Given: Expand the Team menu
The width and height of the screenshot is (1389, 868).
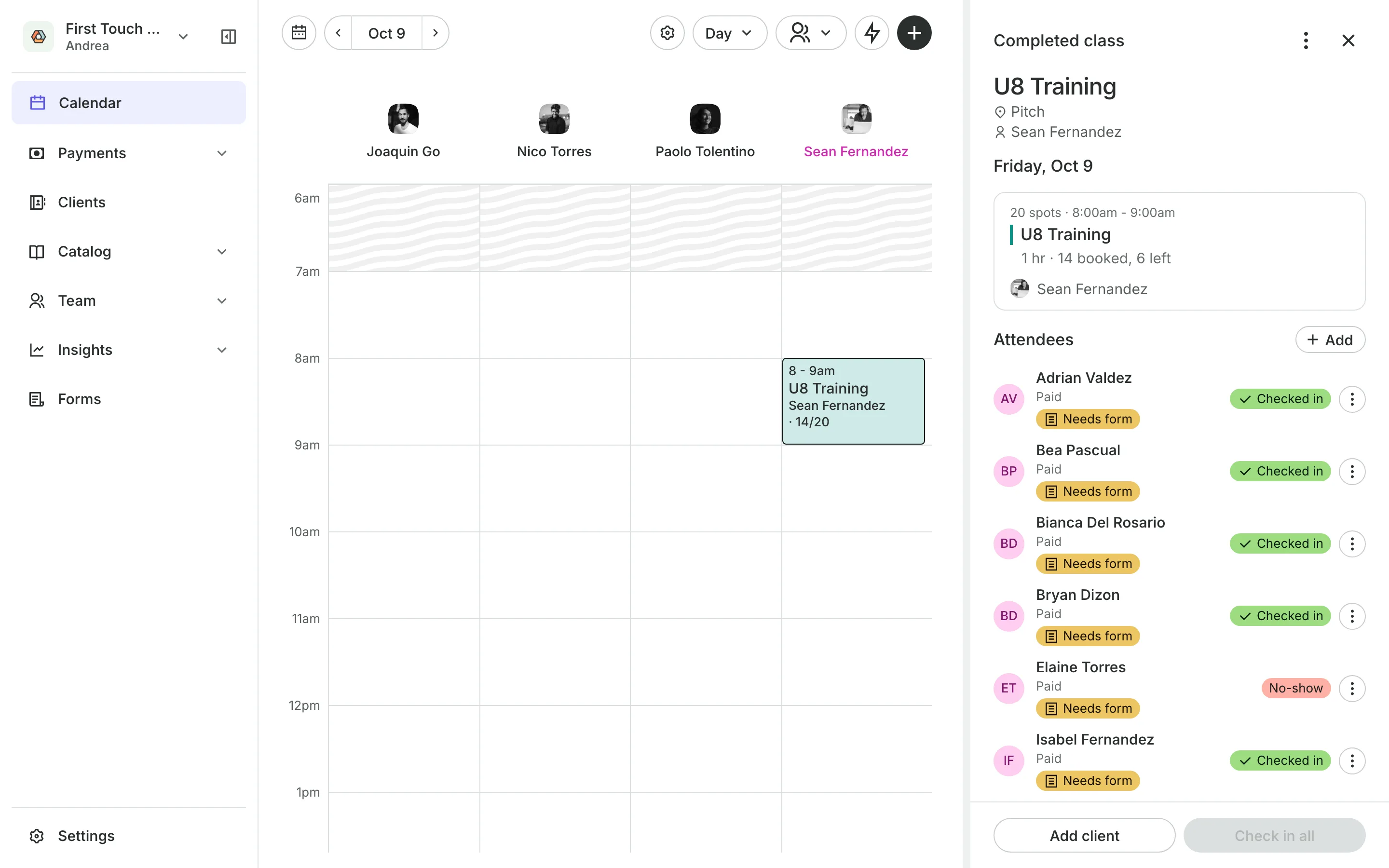Looking at the screenshot, I should tap(129, 301).
